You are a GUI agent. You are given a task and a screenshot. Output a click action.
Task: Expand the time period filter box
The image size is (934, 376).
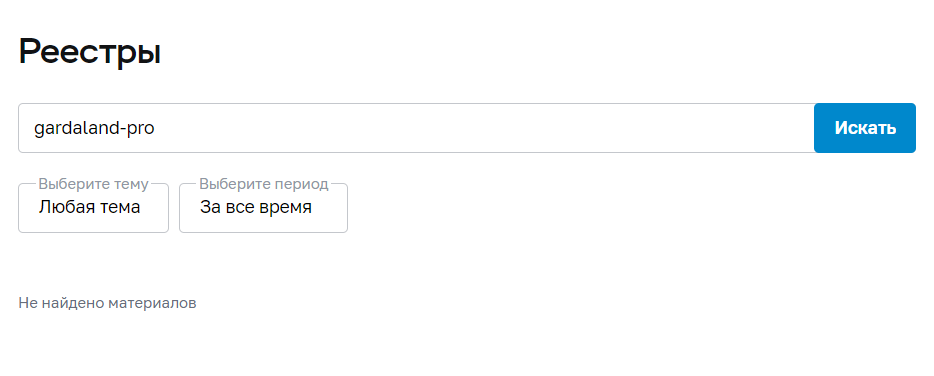tap(263, 208)
